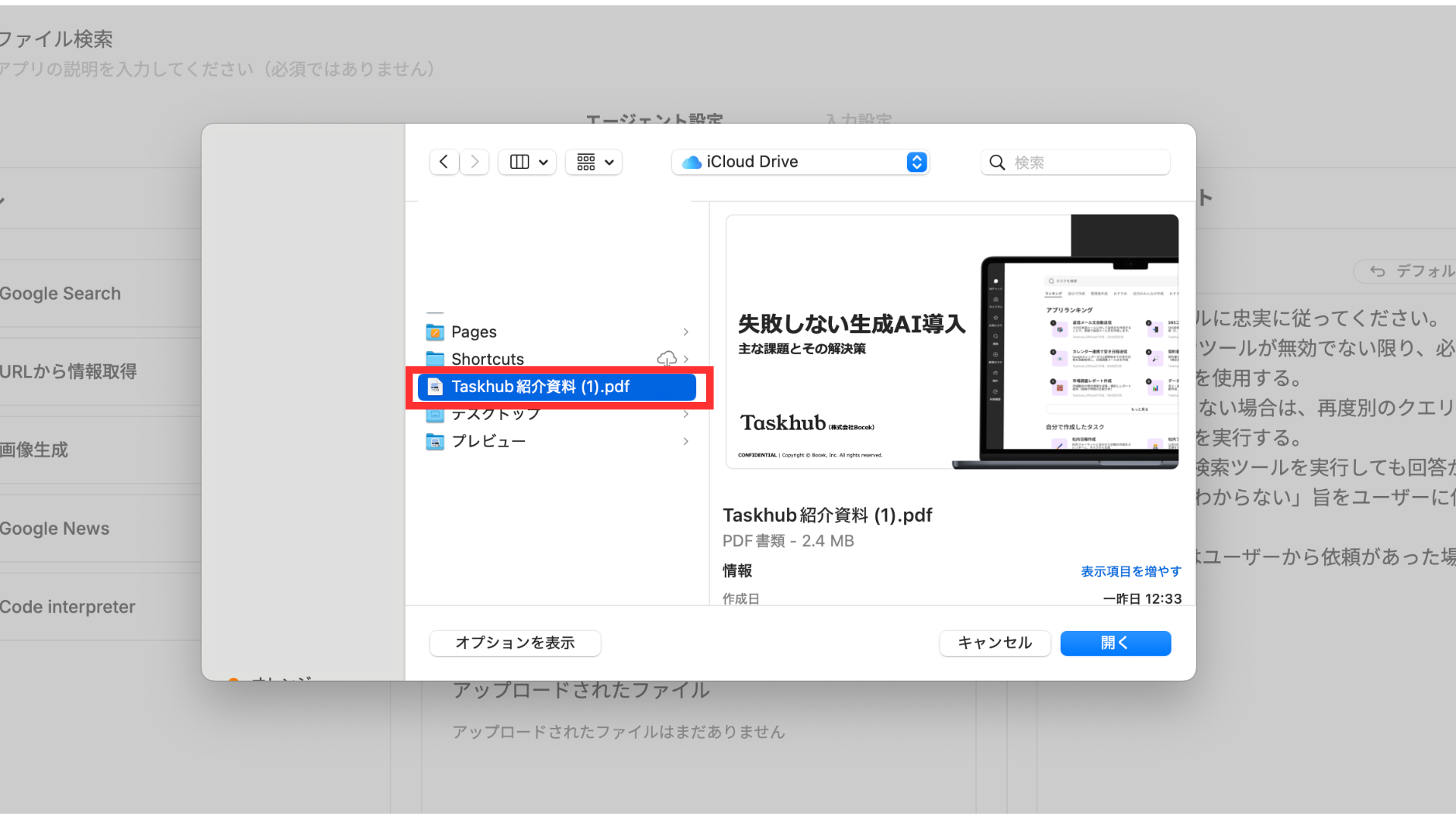The image size is (1456, 819).
Task: Select the Shortcuts folder
Action: coord(487,359)
